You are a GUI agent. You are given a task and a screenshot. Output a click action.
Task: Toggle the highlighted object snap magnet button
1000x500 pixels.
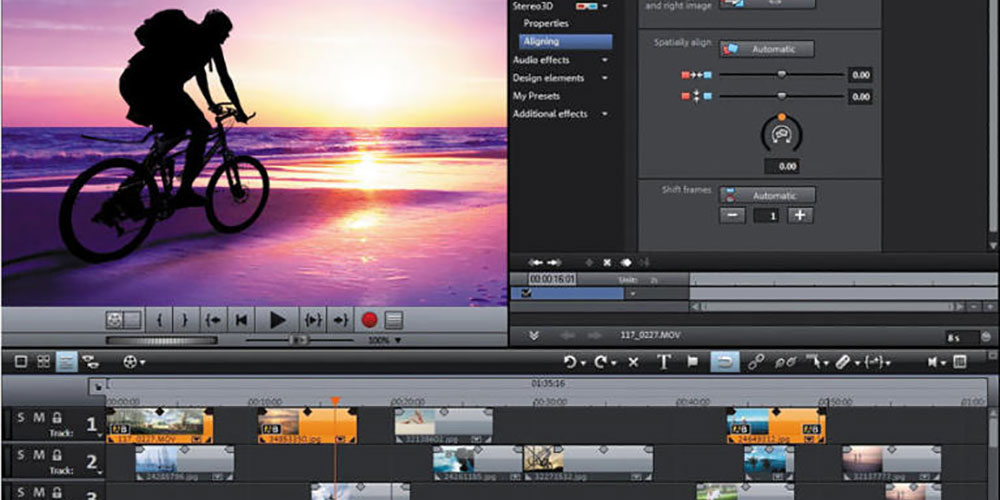tap(725, 362)
